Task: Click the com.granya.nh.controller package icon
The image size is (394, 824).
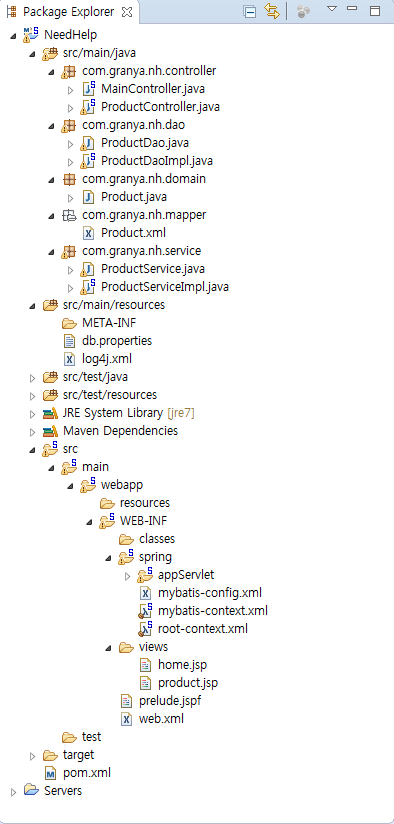Action: [69, 71]
